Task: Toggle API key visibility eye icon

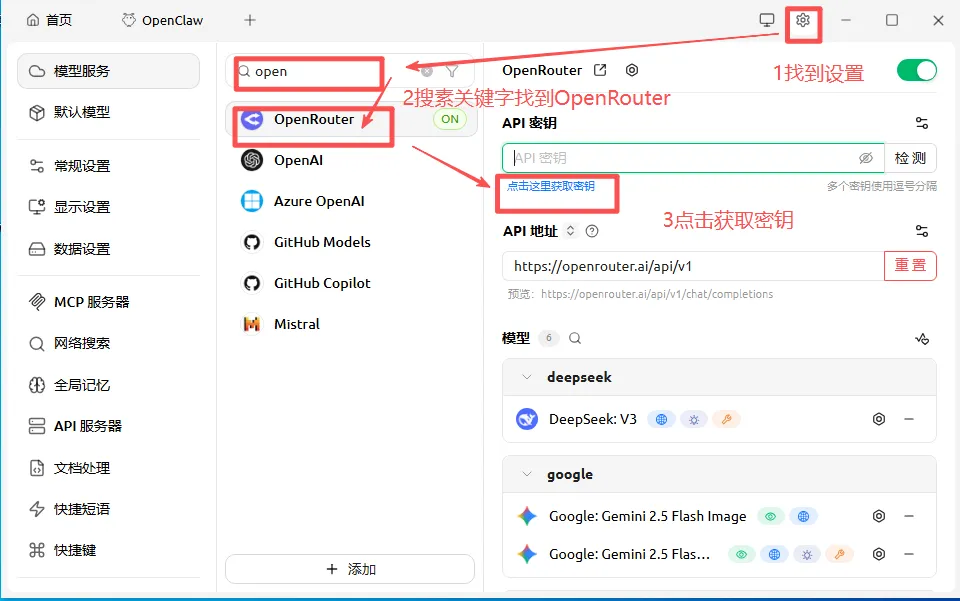Action: pyautogui.click(x=865, y=159)
